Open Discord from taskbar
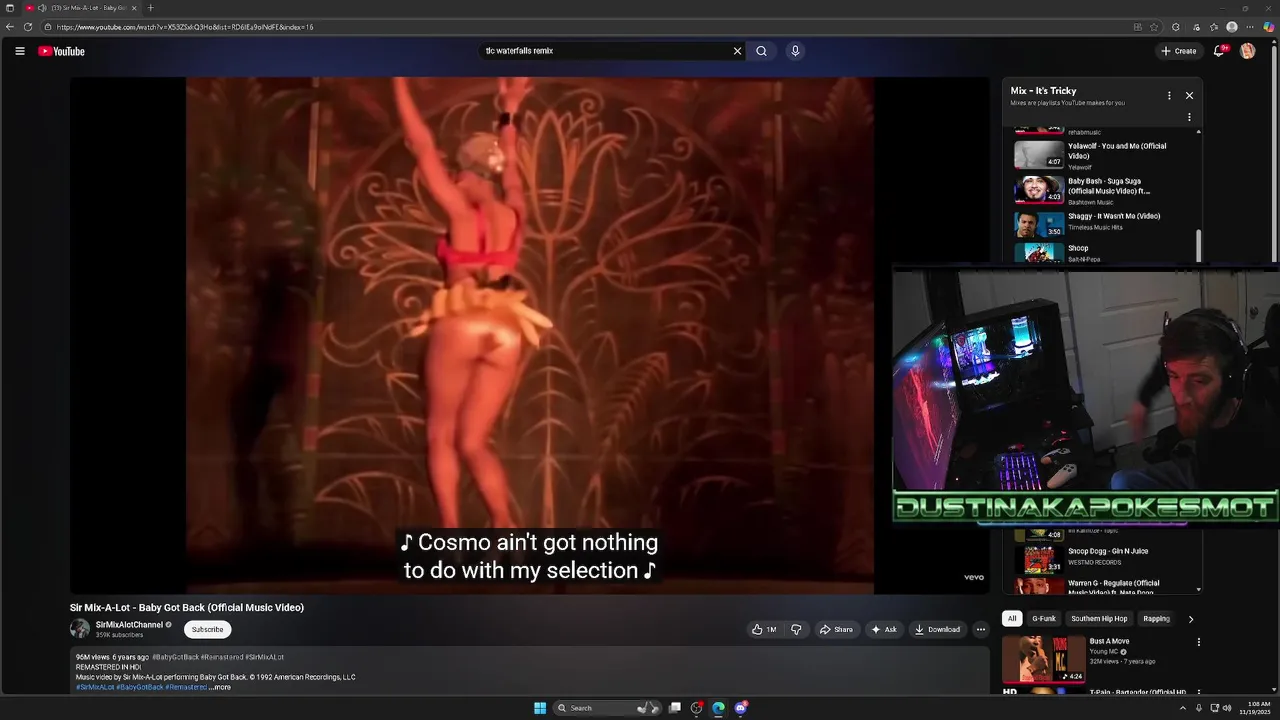Screen dimensions: 1280x720 coord(741,708)
